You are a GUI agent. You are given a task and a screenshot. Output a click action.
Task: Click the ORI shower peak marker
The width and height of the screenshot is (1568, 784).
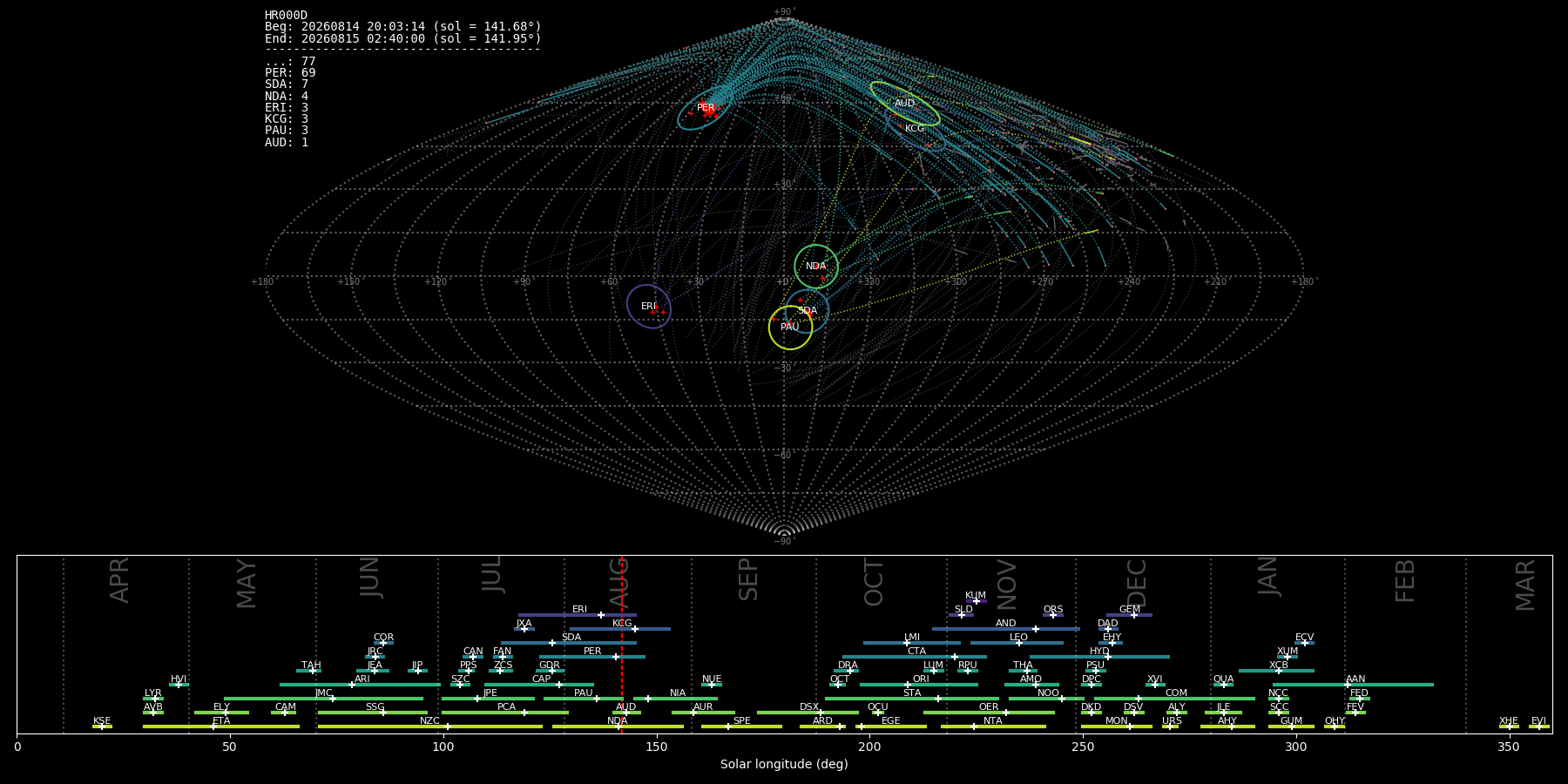pos(908,685)
